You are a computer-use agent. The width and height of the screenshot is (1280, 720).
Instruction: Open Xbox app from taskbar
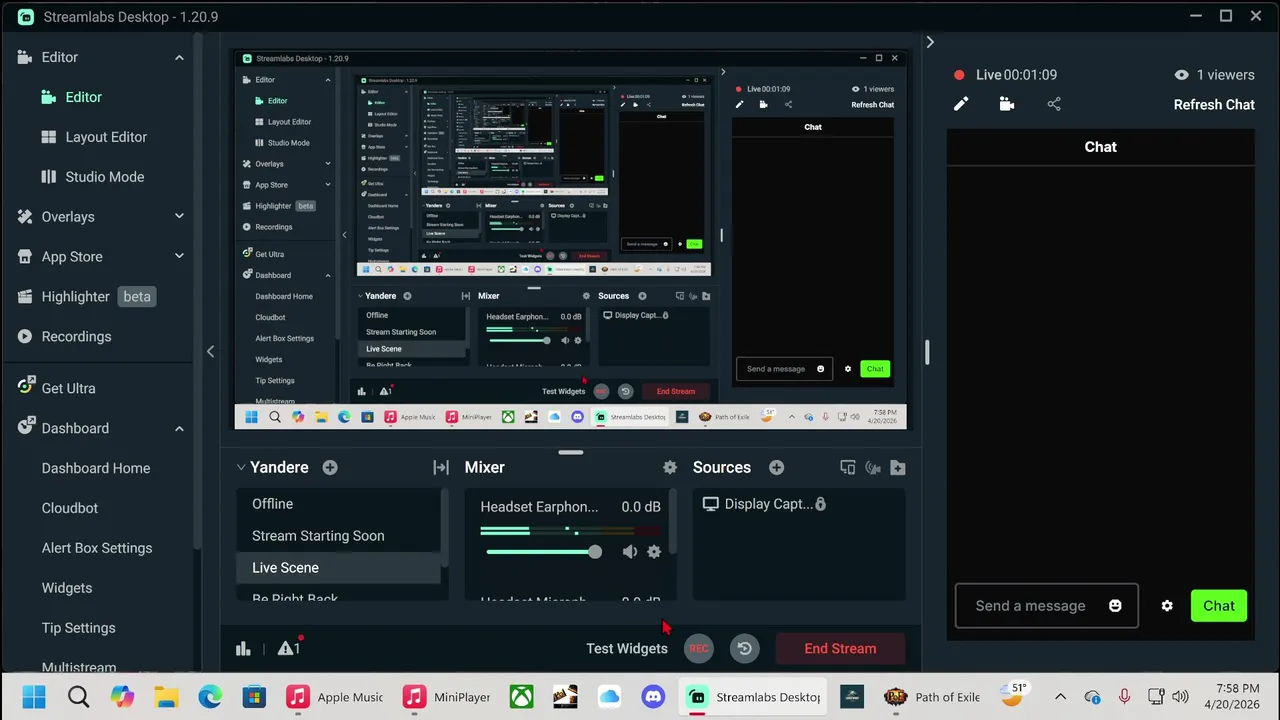tap(522, 697)
